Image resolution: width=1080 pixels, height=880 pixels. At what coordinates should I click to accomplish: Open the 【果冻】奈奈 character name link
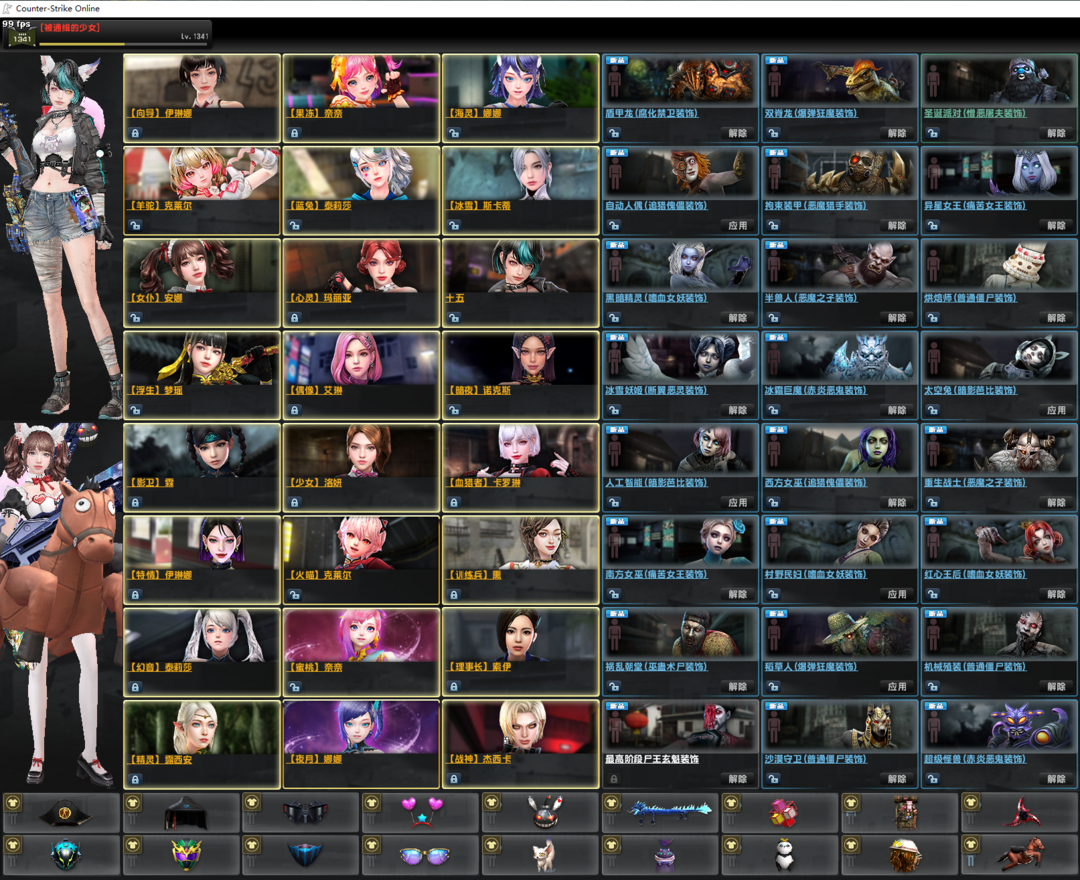(314, 113)
